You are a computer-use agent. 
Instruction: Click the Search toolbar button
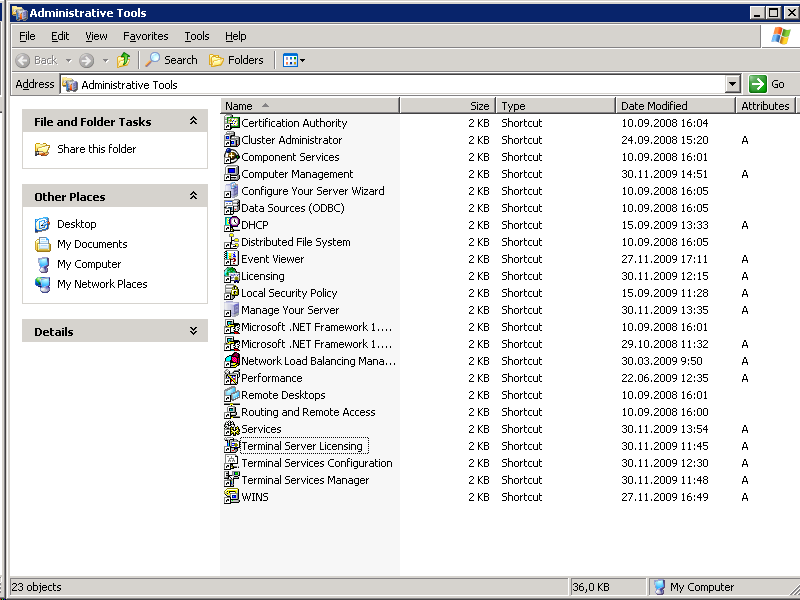pyautogui.click(x=171, y=60)
